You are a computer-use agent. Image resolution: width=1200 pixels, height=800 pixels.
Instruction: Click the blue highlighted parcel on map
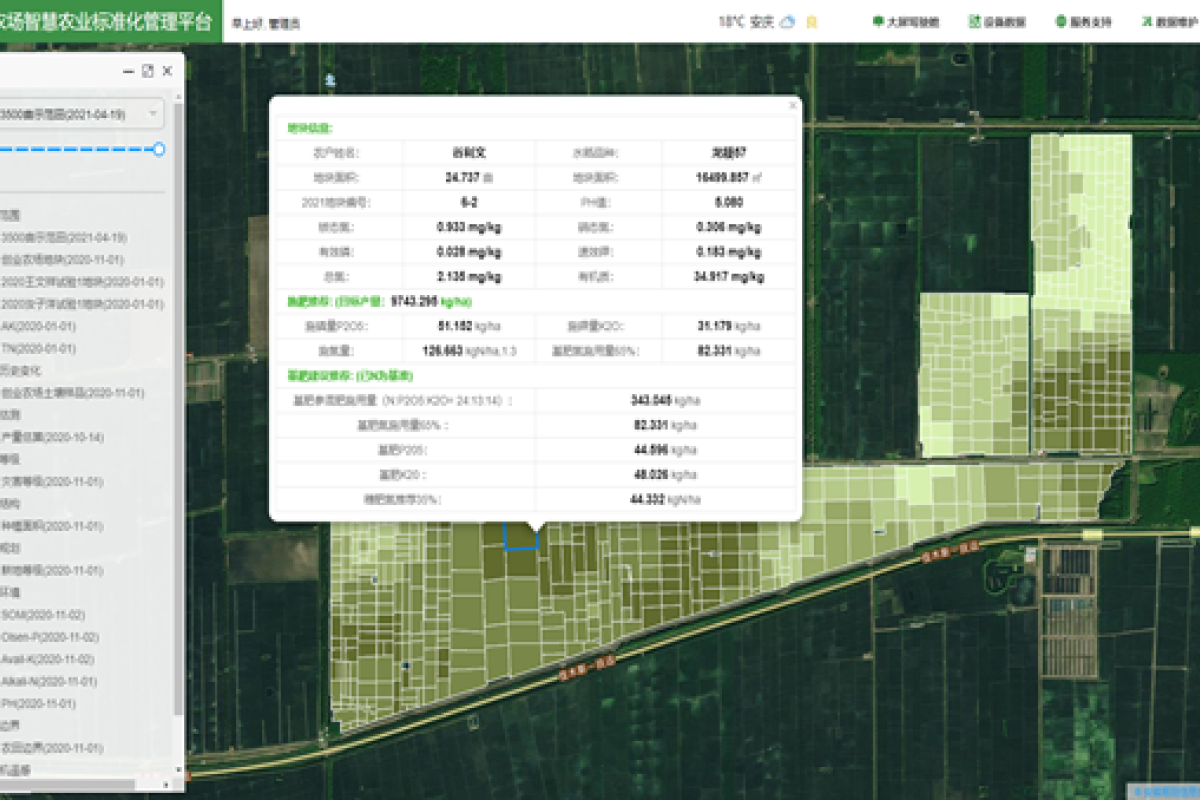click(x=520, y=537)
